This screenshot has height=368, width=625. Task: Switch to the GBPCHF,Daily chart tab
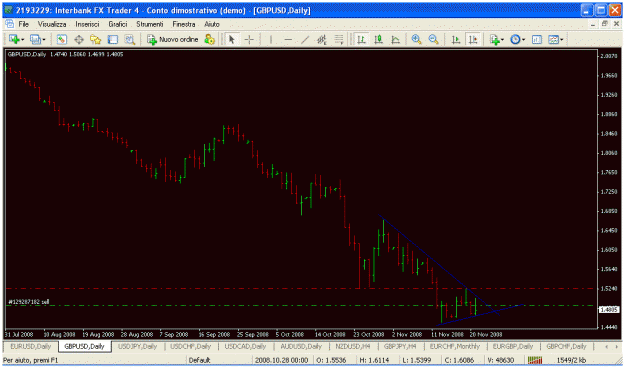pos(567,346)
